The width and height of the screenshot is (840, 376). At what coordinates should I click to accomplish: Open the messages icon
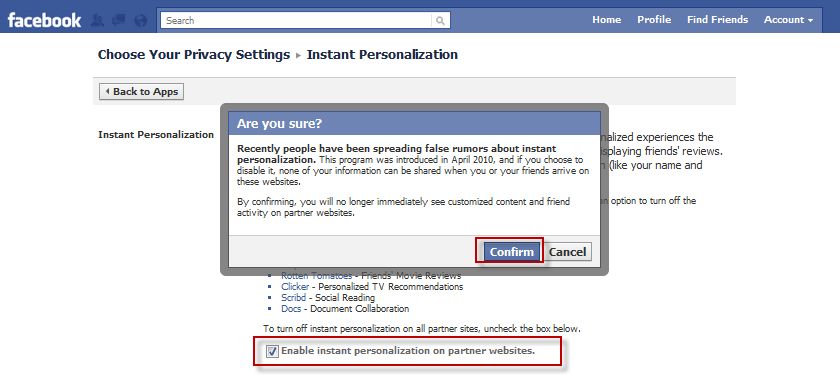coord(118,20)
